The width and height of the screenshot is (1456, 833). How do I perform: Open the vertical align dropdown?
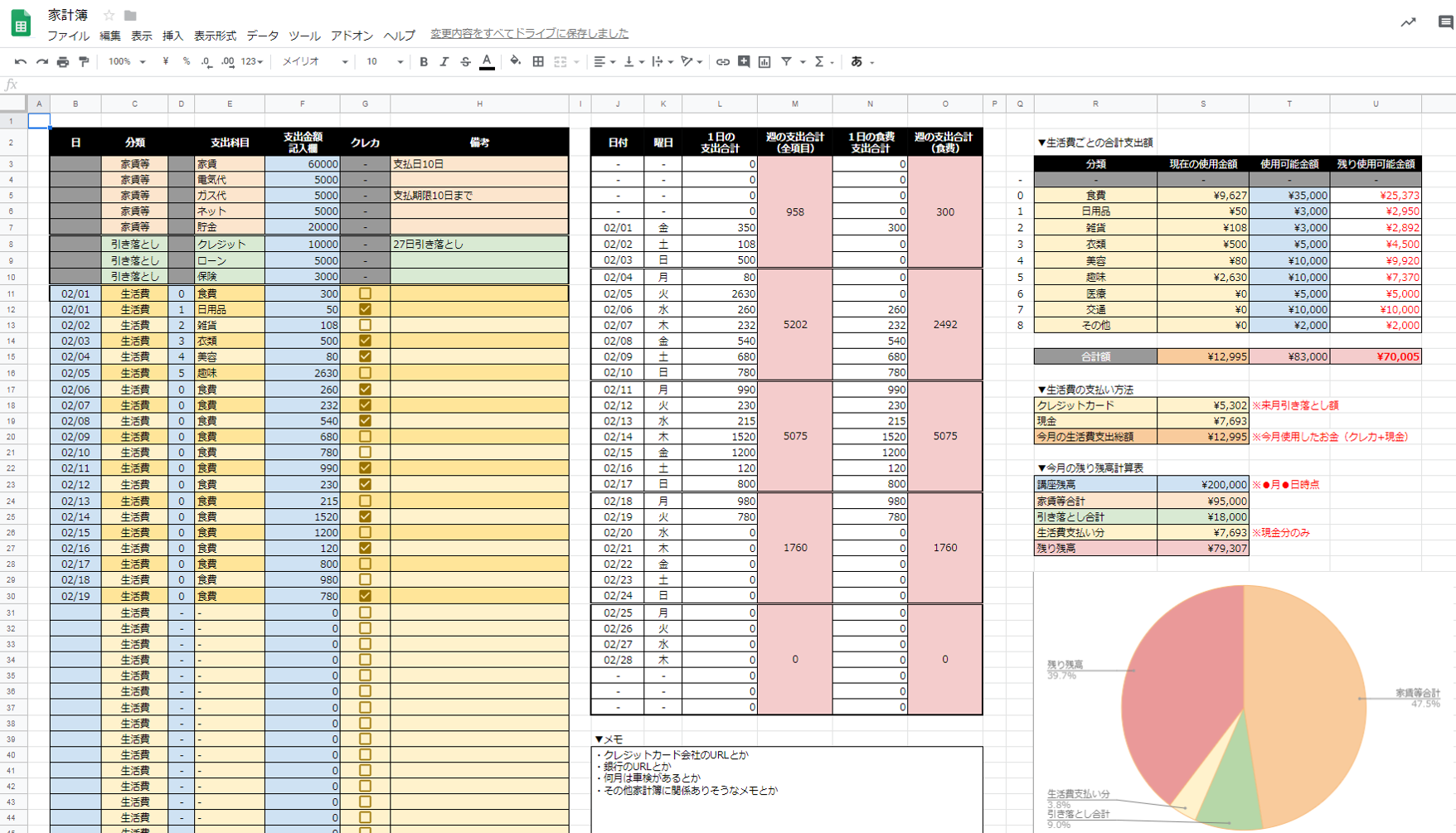click(633, 62)
